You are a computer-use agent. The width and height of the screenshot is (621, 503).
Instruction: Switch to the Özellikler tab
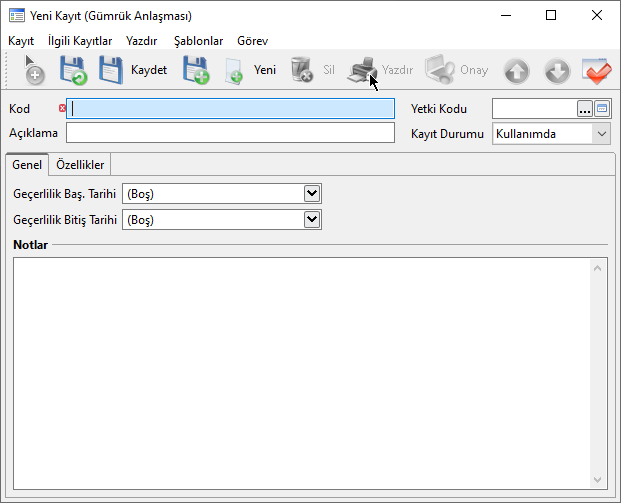(80, 165)
